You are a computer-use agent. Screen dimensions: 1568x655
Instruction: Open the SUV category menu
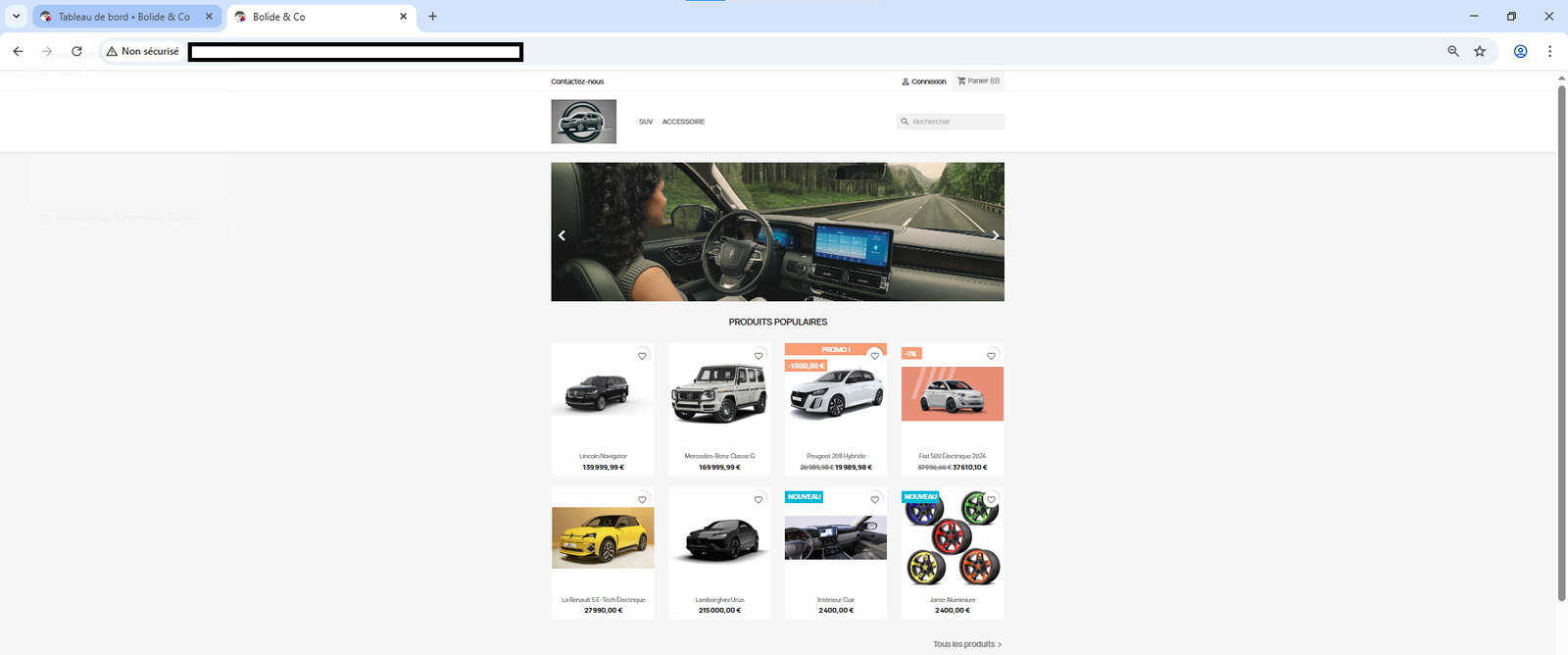[646, 122]
